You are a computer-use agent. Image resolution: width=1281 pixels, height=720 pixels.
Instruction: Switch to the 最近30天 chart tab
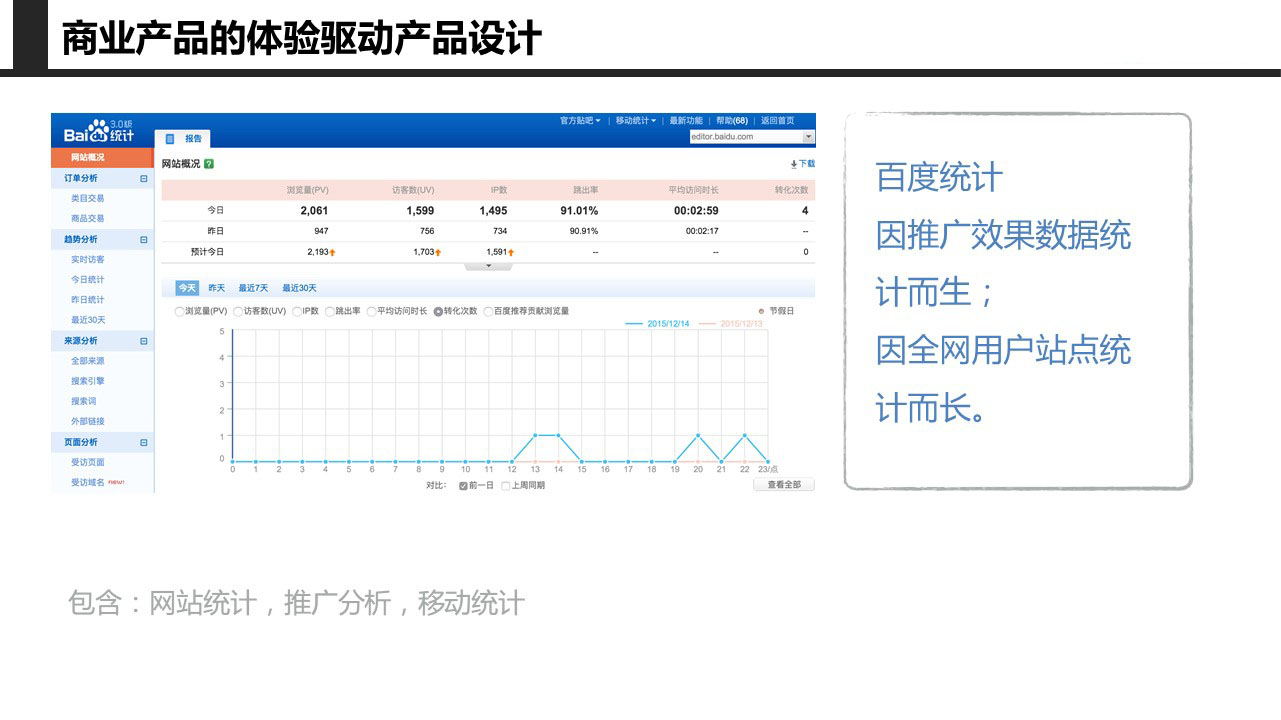[299, 288]
